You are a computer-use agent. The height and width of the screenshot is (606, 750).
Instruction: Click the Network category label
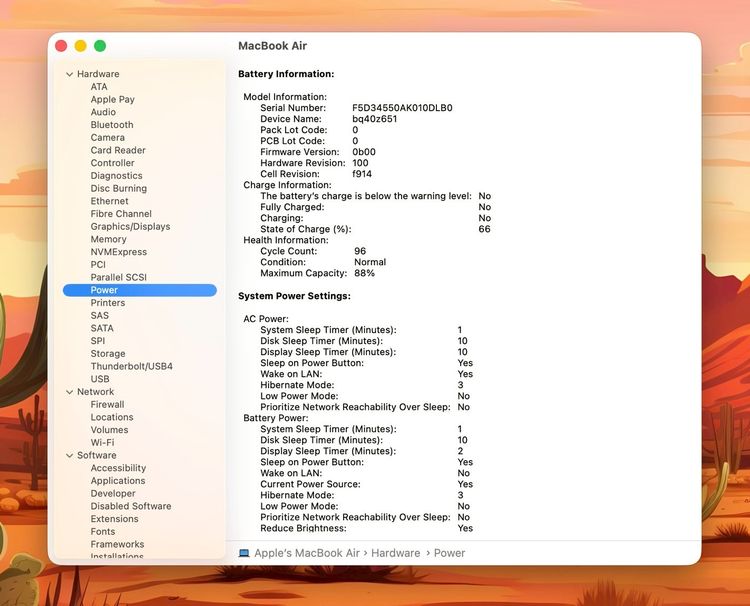pyautogui.click(x=96, y=392)
